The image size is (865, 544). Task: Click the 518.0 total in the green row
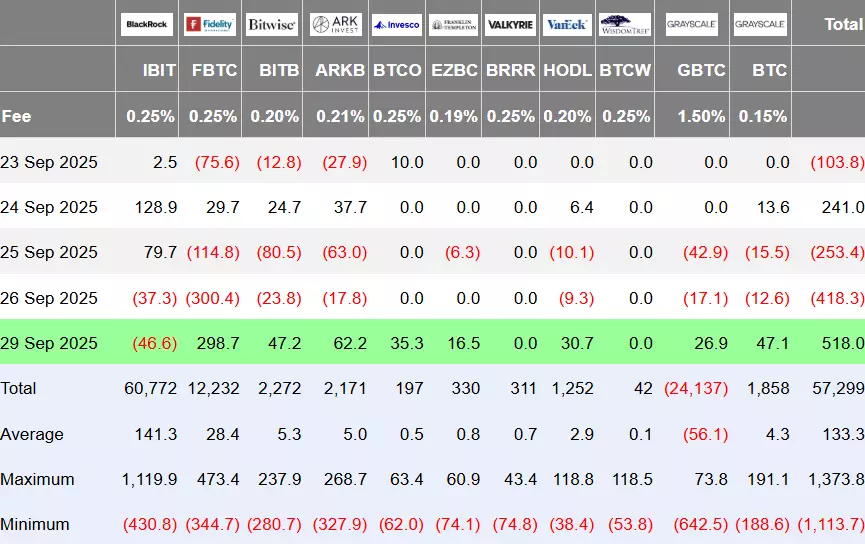pyautogui.click(x=843, y=343)
